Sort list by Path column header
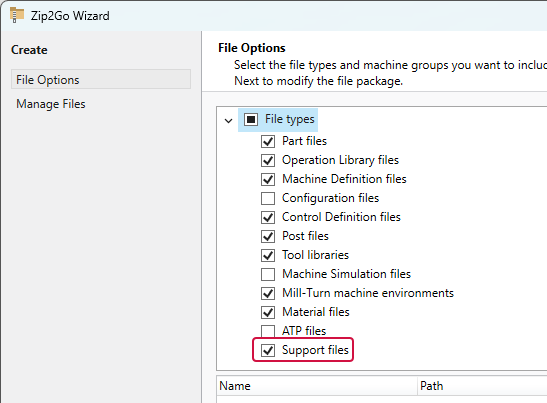This screenshot has height=403, width=547. coord(482,386)
